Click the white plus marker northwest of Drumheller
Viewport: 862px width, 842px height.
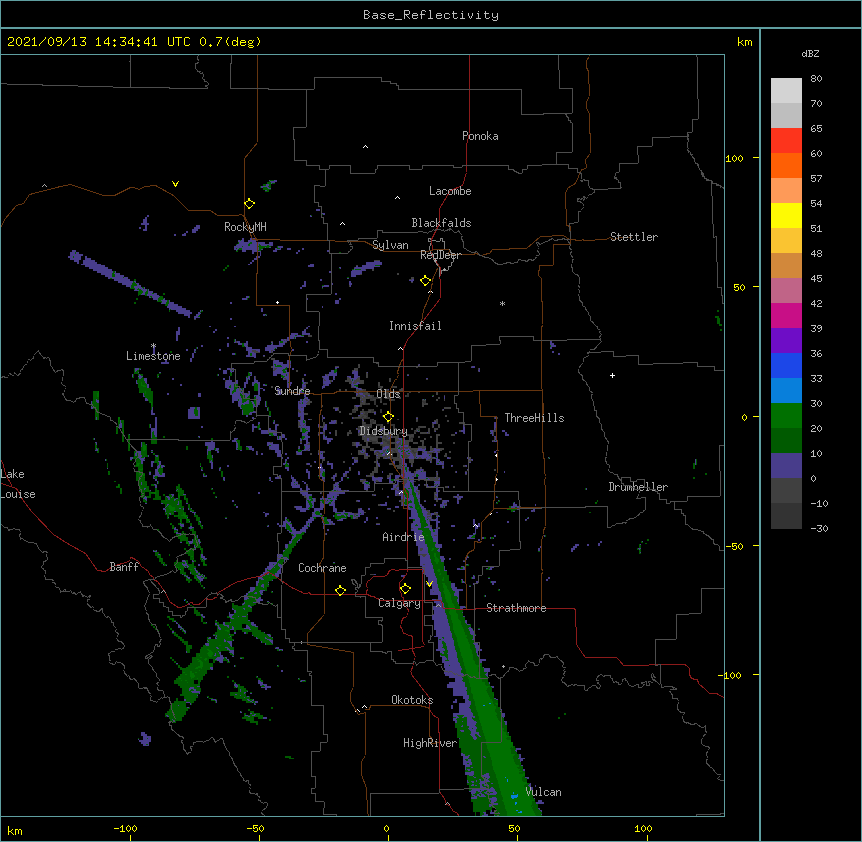612,375
